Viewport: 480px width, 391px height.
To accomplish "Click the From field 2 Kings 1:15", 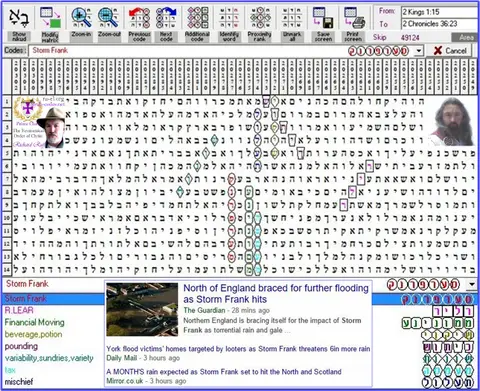I will point(439,12).
